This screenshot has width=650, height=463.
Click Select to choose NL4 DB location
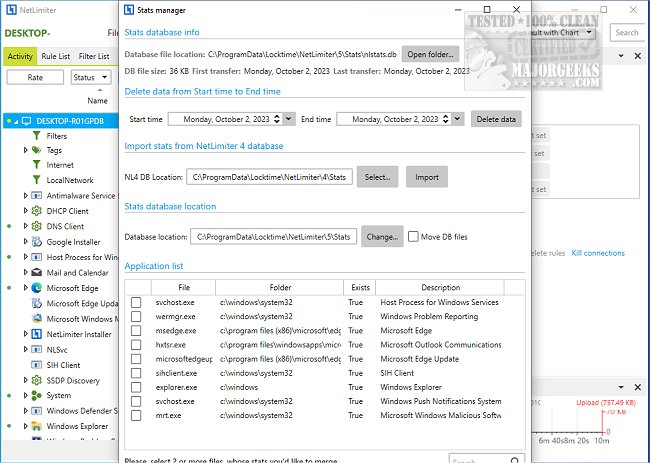point(377,177)
